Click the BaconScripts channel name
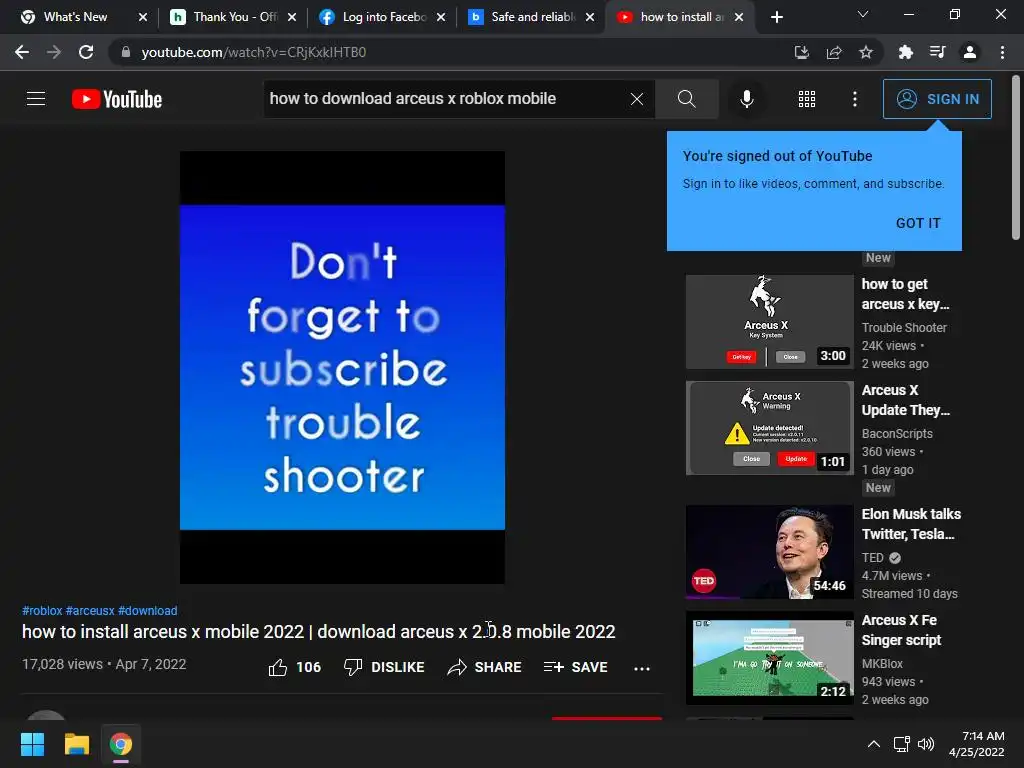Image resolution: width=1024 pixels, height=768 pixels. pos(897,434)
